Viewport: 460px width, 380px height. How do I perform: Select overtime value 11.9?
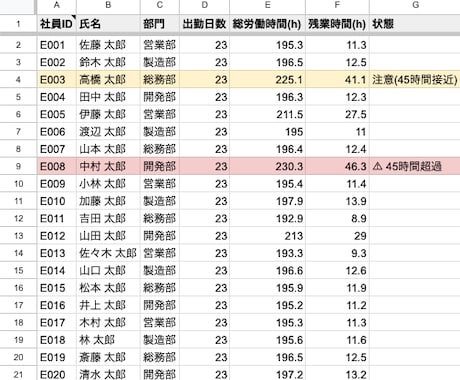point(337,287)
